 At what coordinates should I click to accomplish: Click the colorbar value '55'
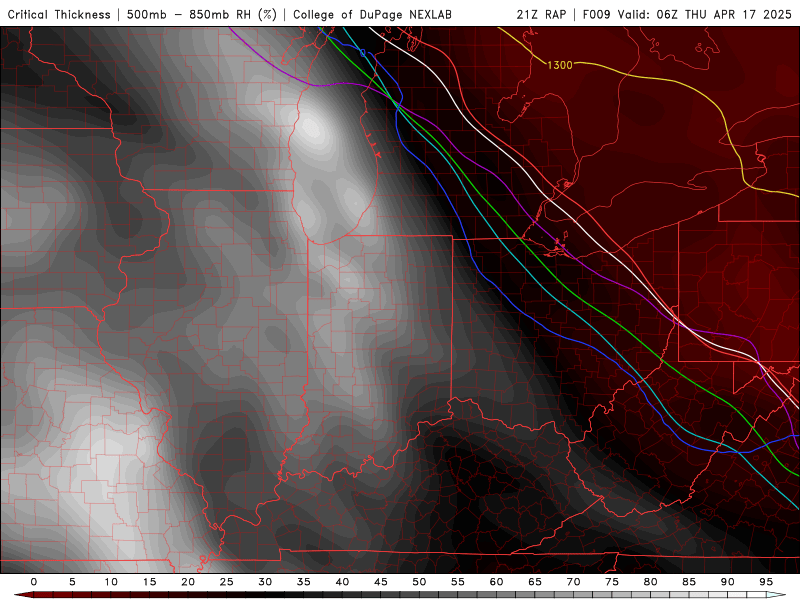click(458, 582)
